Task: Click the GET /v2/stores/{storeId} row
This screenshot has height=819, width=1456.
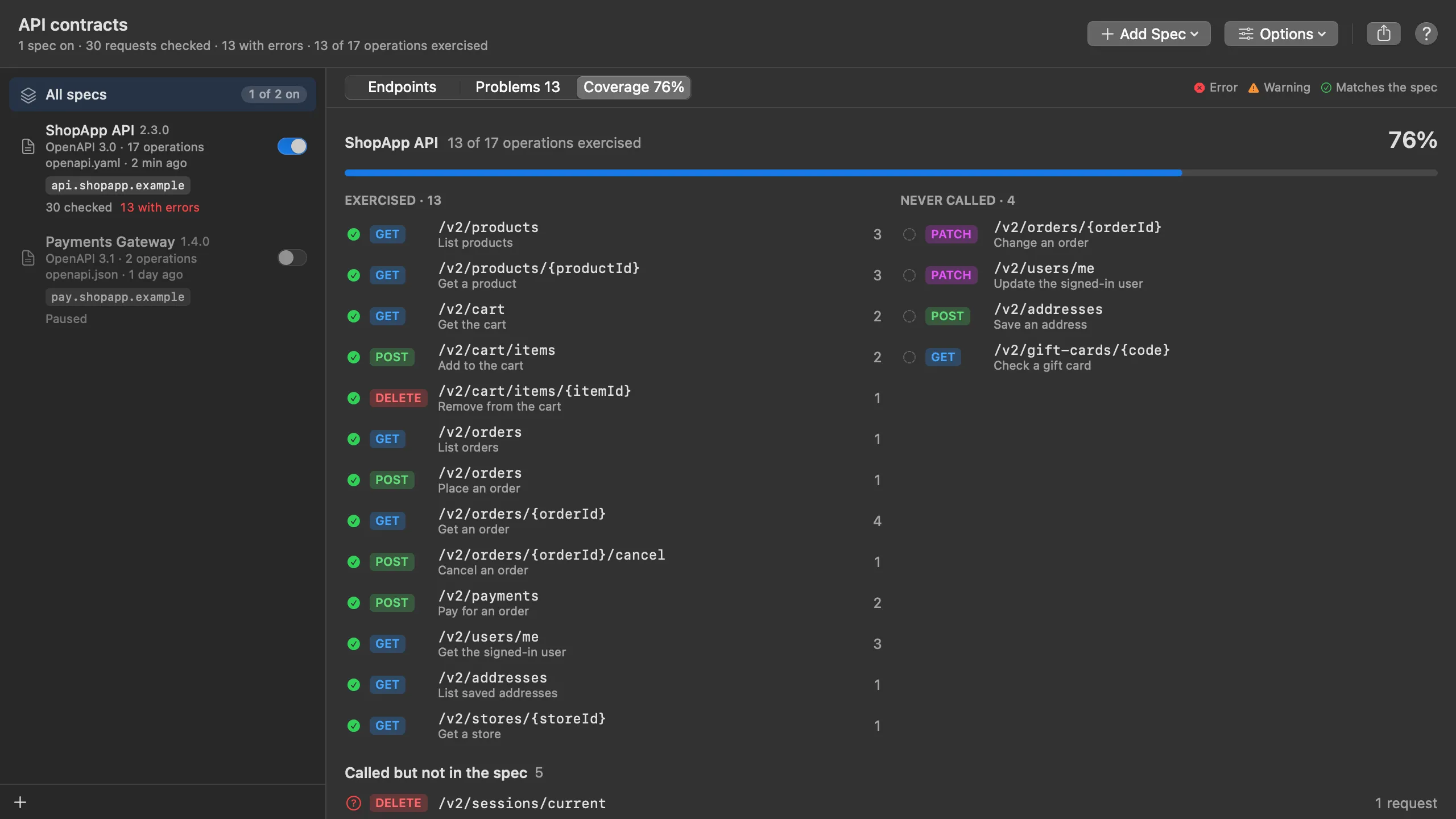Action: pyautogui.click(x=614, y=726)
